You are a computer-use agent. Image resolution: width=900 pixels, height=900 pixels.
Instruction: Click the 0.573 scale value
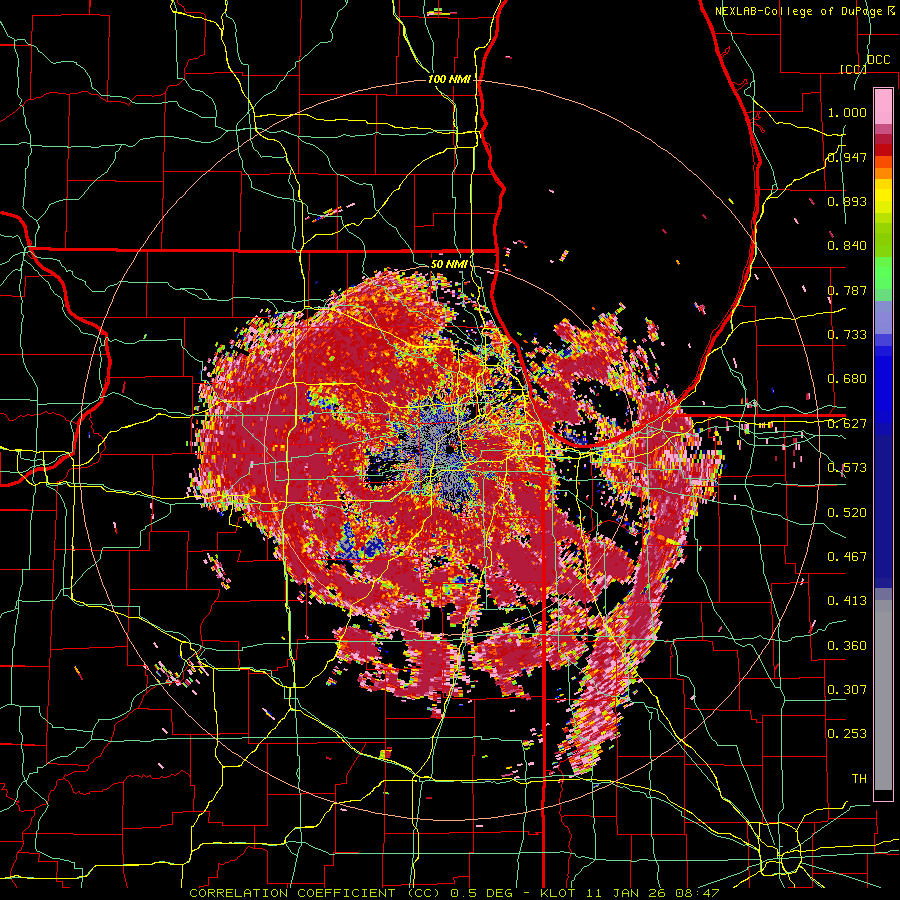click(847, 468)
